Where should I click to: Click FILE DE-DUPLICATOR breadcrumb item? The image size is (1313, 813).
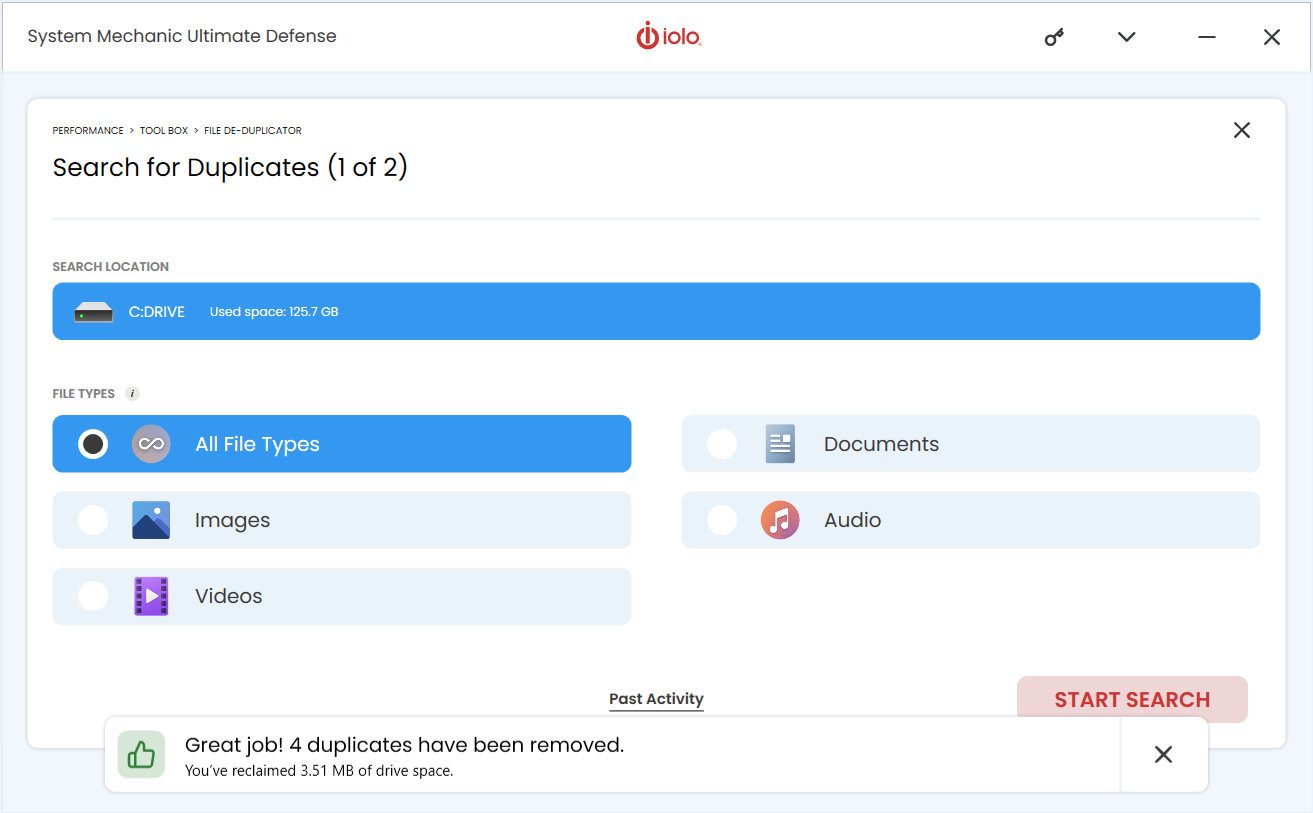(253, 131)
